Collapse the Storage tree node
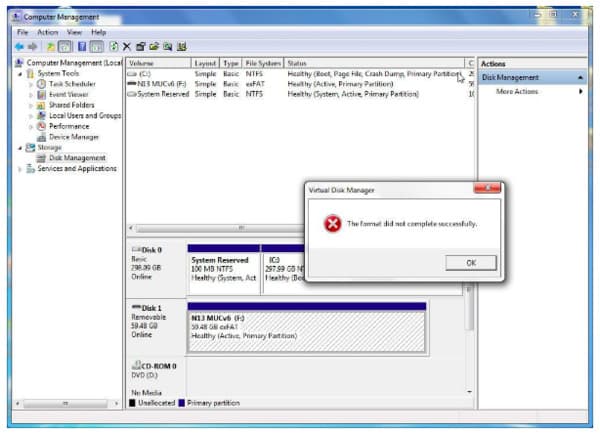600x434 pixels. point(20,148)
